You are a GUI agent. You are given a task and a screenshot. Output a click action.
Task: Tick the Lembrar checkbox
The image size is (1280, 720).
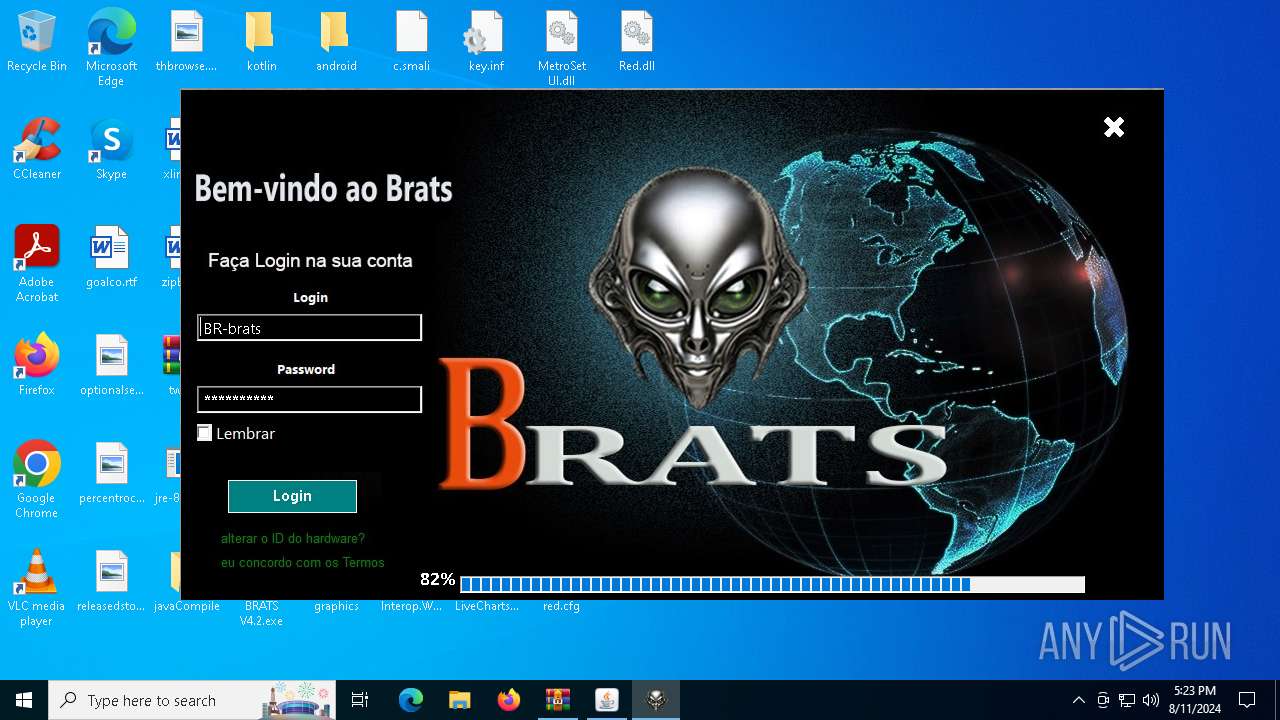(205, 433)
